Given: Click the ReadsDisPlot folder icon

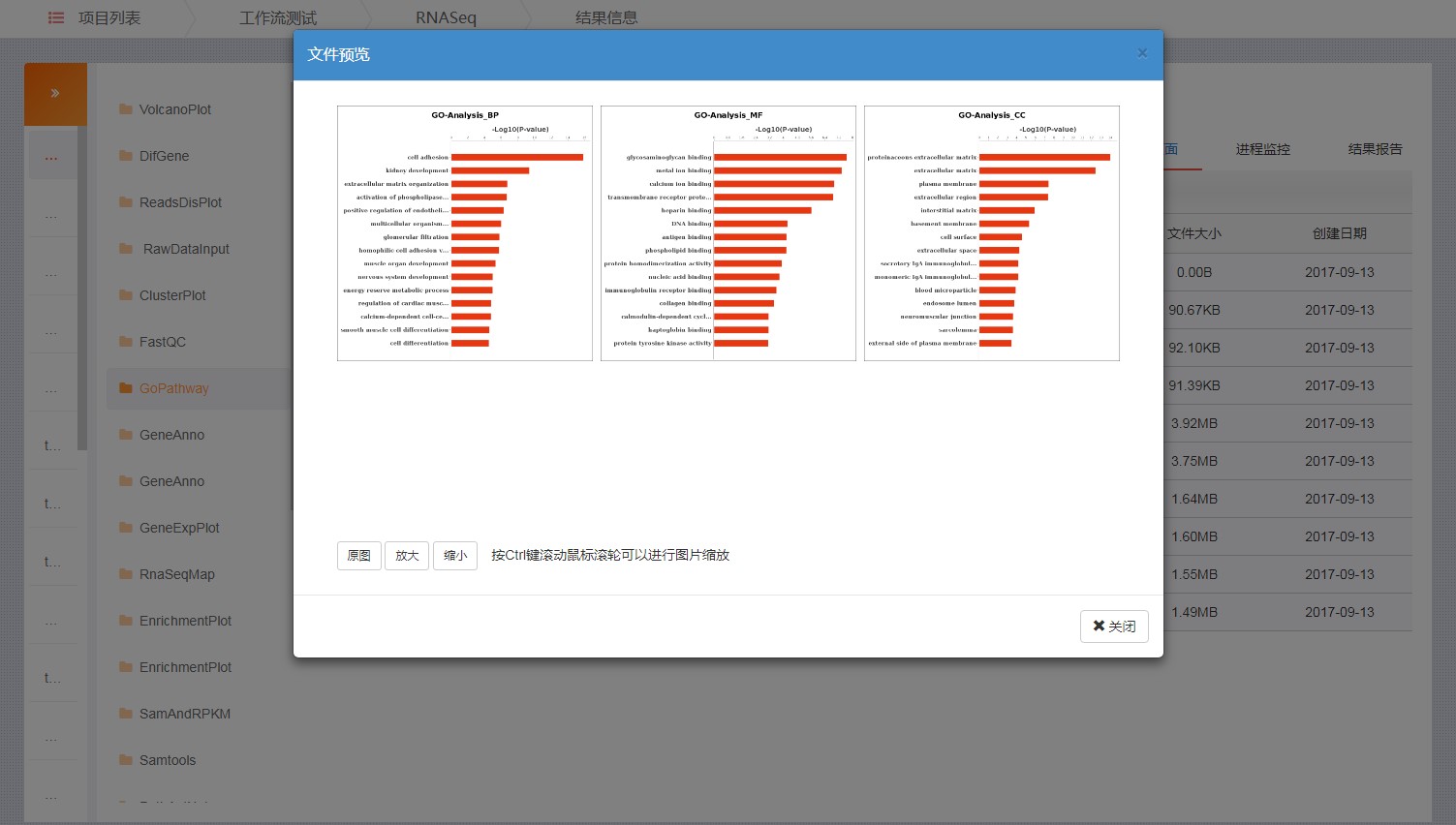Looking at the screenshot, I should pyautogui.click(x=126, y=202).
